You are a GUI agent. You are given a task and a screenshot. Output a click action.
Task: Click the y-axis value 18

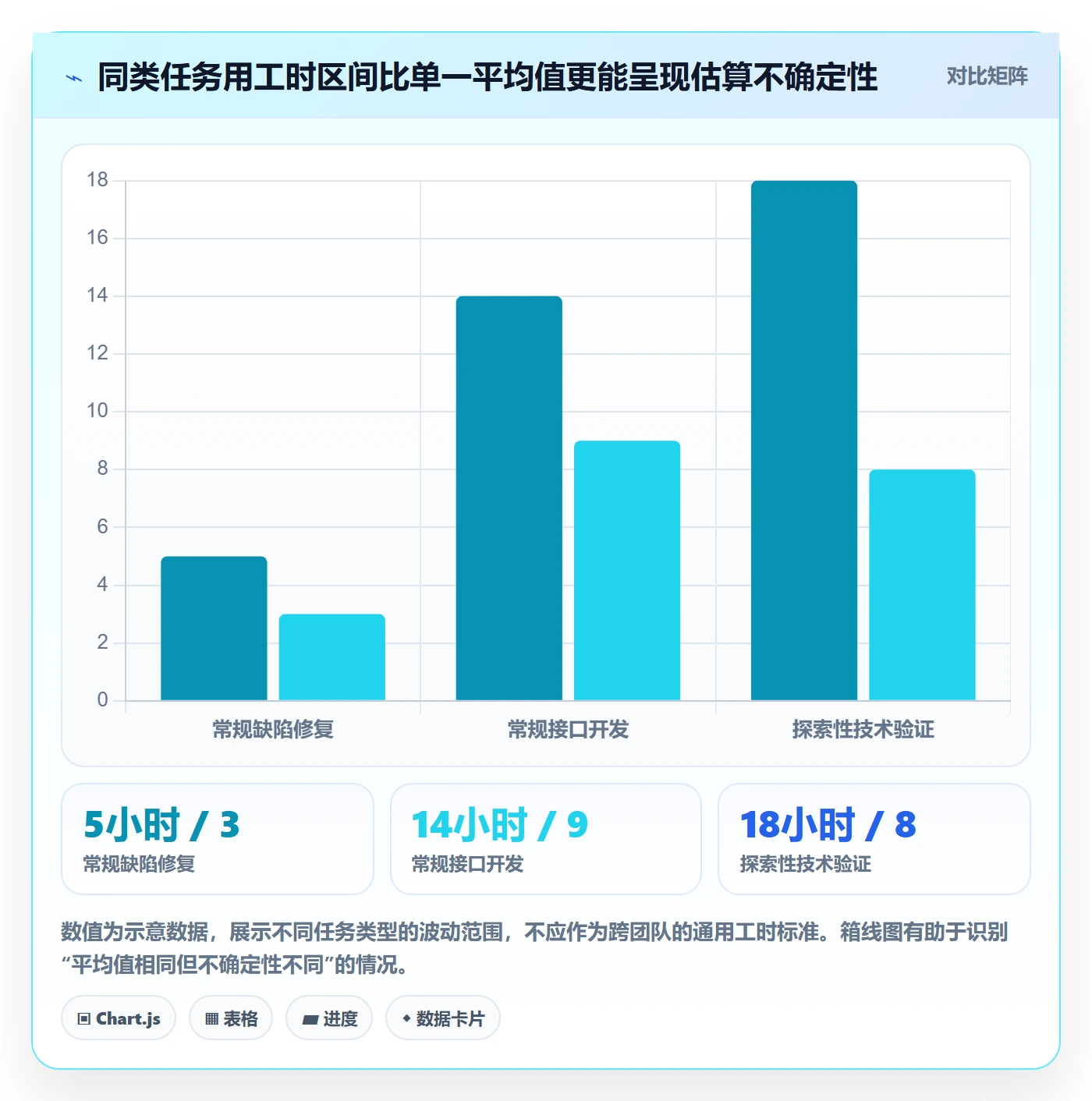coord(97,180)
